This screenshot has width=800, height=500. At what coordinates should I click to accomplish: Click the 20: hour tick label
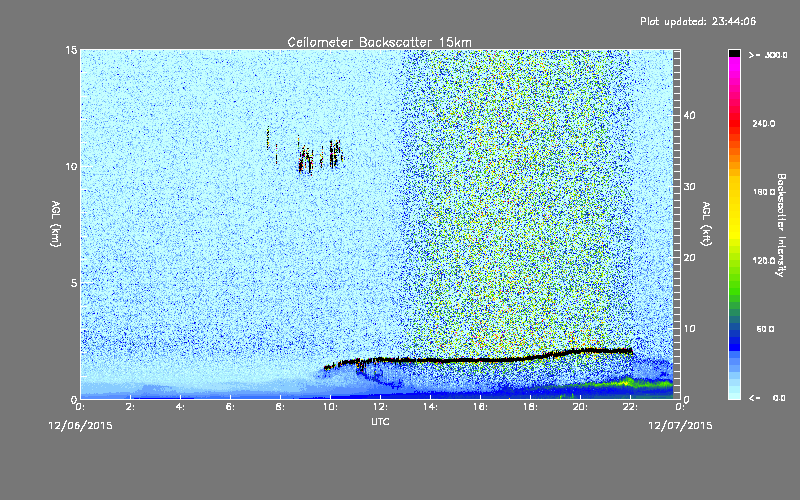click(580, 407)
